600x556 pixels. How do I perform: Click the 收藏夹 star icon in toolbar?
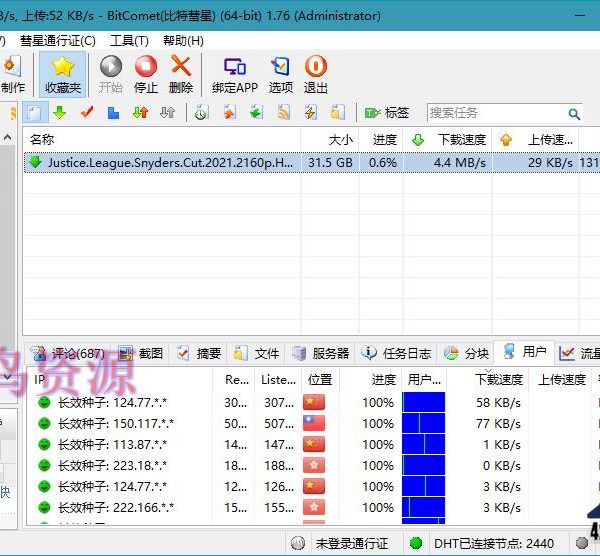[63, 68]
